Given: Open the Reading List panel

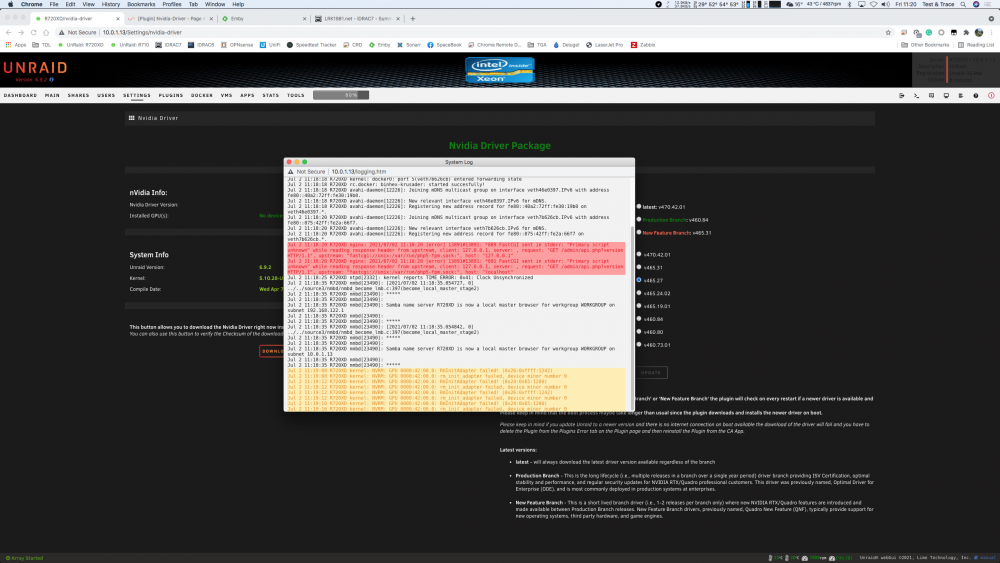Looking at the screenshot, I should click(x=976, y=45).
